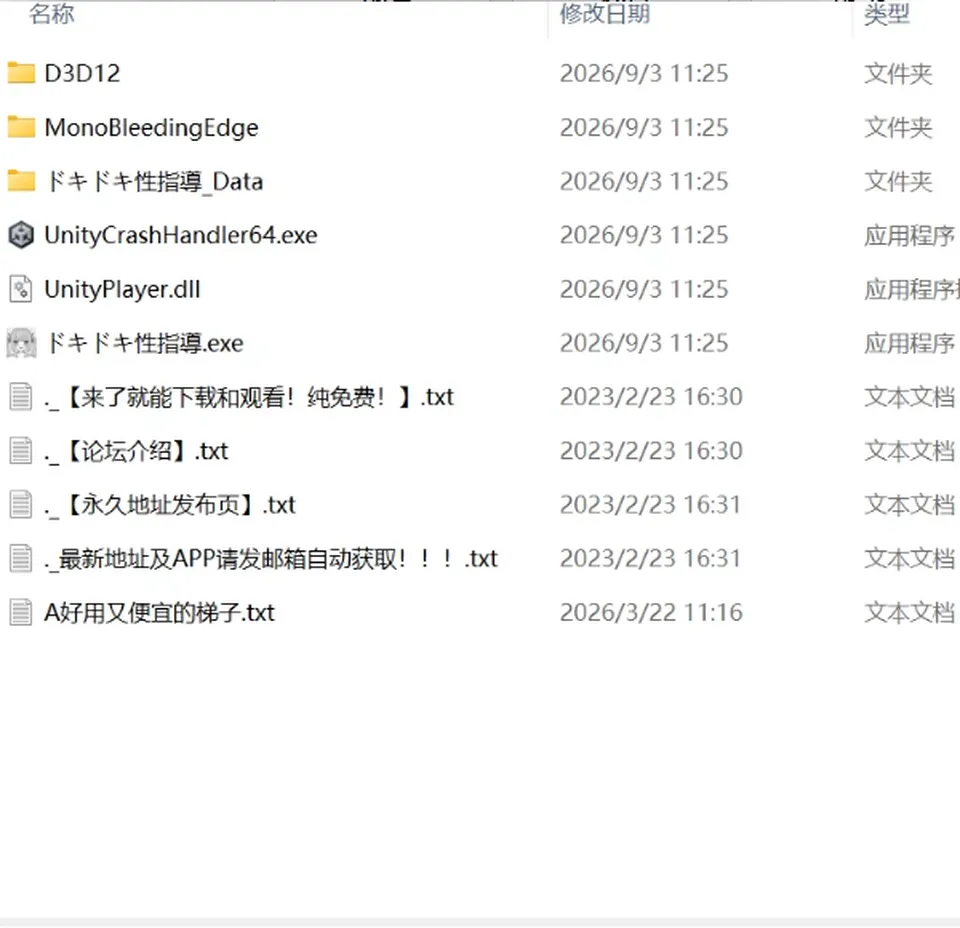Select the D3D12 folder icon

pos(21,73)
